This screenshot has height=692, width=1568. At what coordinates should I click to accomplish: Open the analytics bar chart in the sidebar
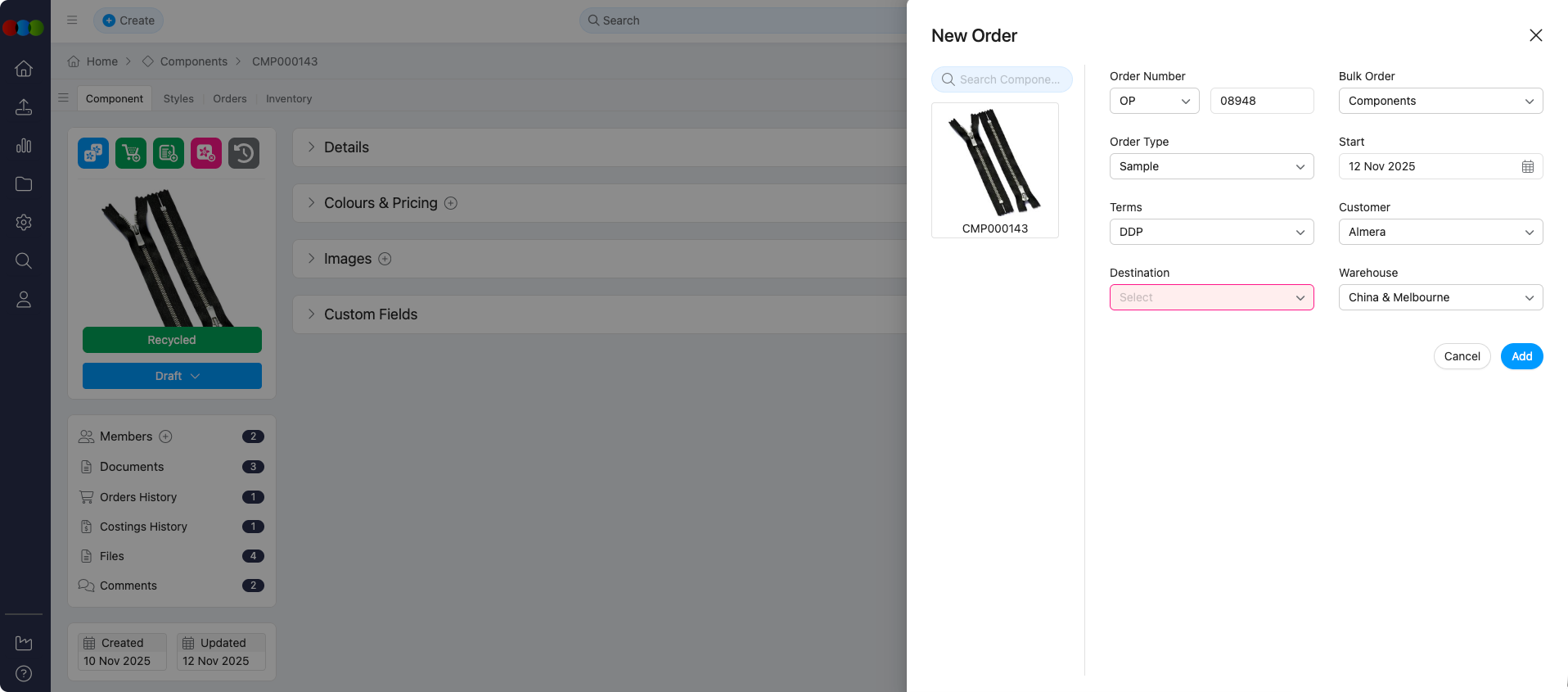click(x=24, y=145)
